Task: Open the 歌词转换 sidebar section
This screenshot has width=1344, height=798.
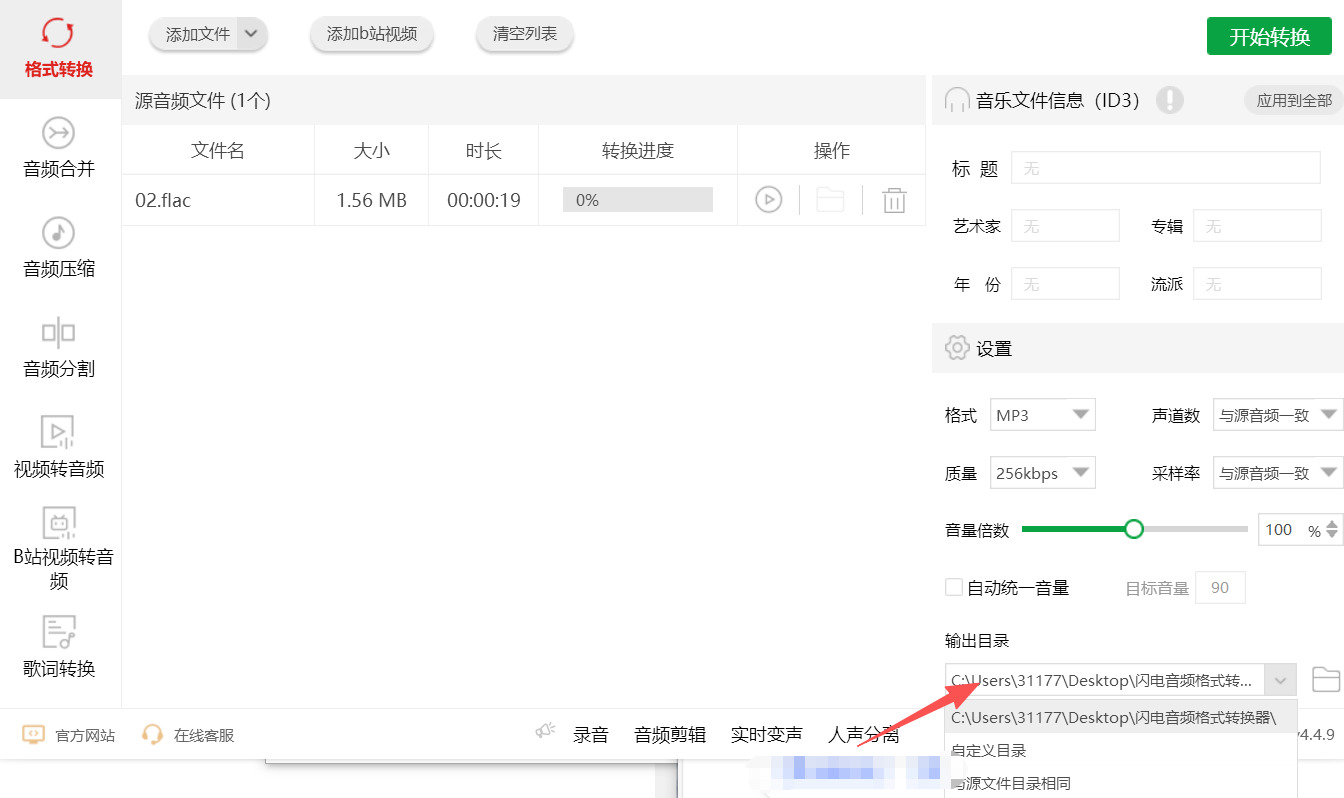Action: click(59, 649)
